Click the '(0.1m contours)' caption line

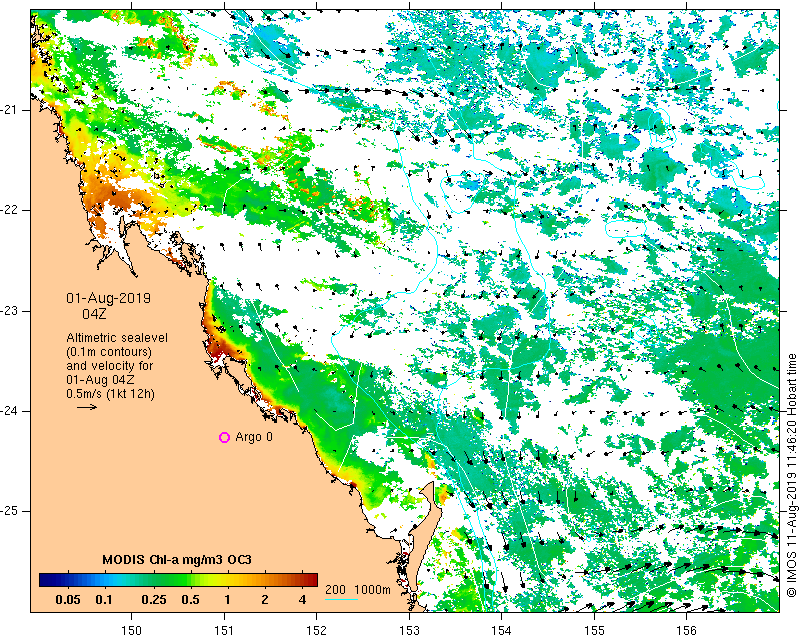point(109,352)
